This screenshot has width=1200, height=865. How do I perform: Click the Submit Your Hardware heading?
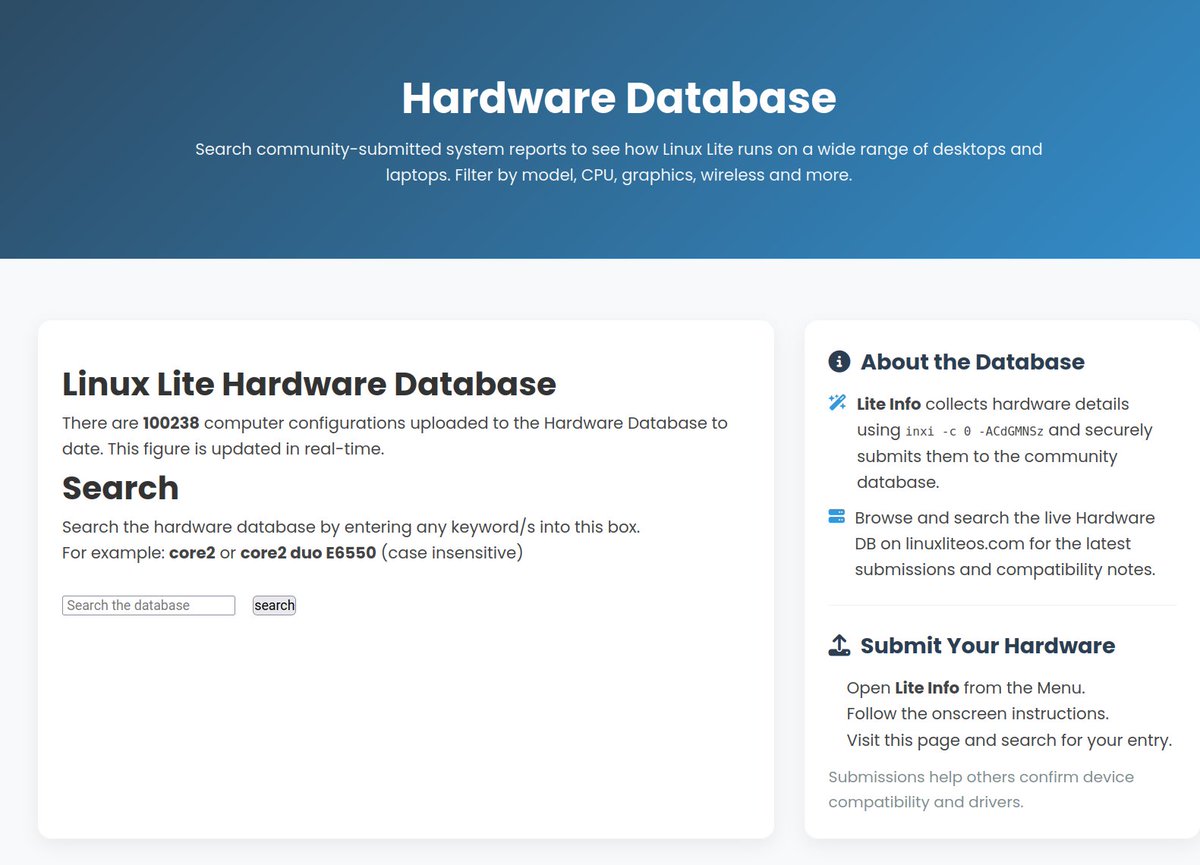(x=987, y=646)
